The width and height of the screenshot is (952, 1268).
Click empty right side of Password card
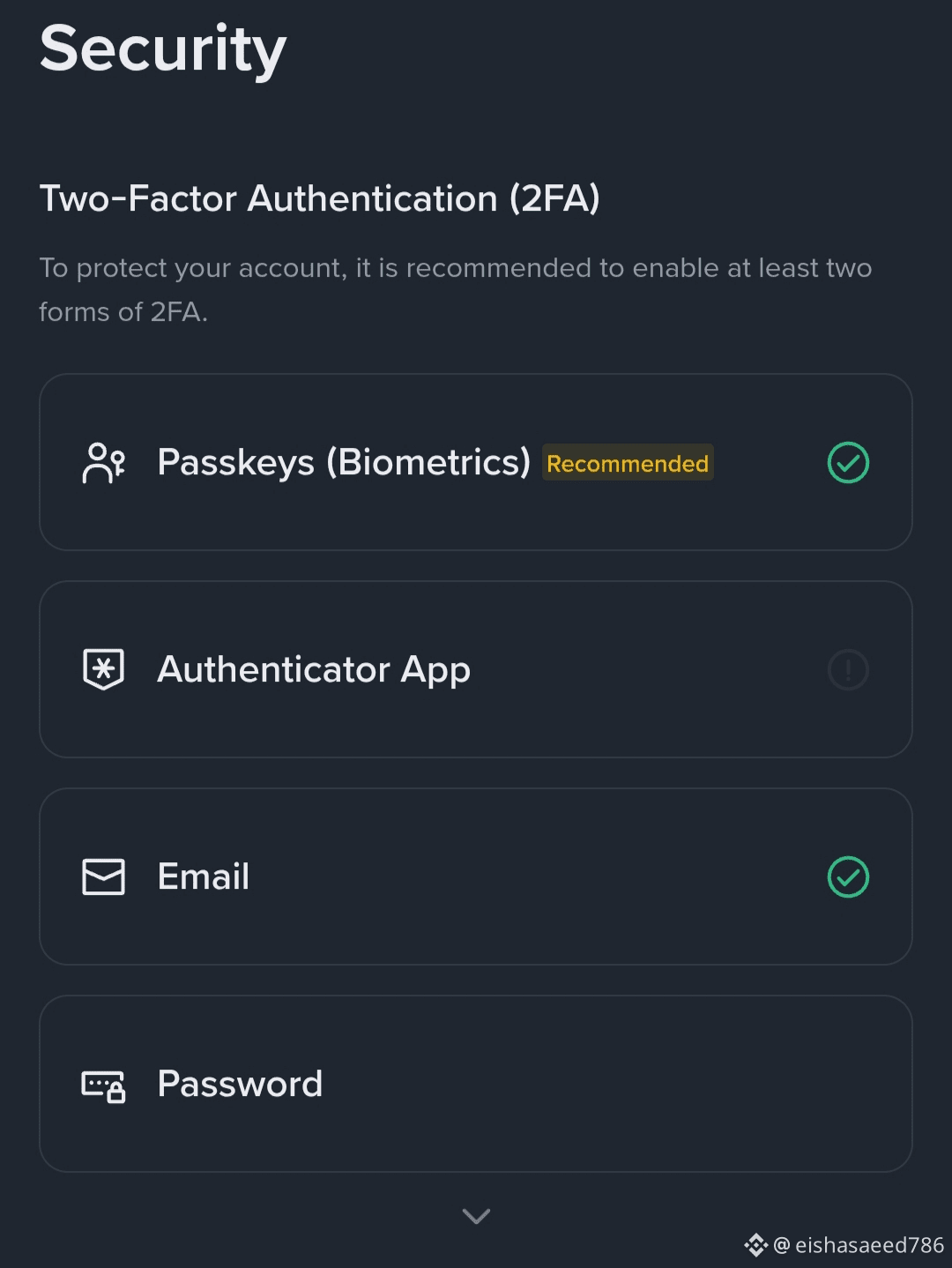[x=705, y=1084]
